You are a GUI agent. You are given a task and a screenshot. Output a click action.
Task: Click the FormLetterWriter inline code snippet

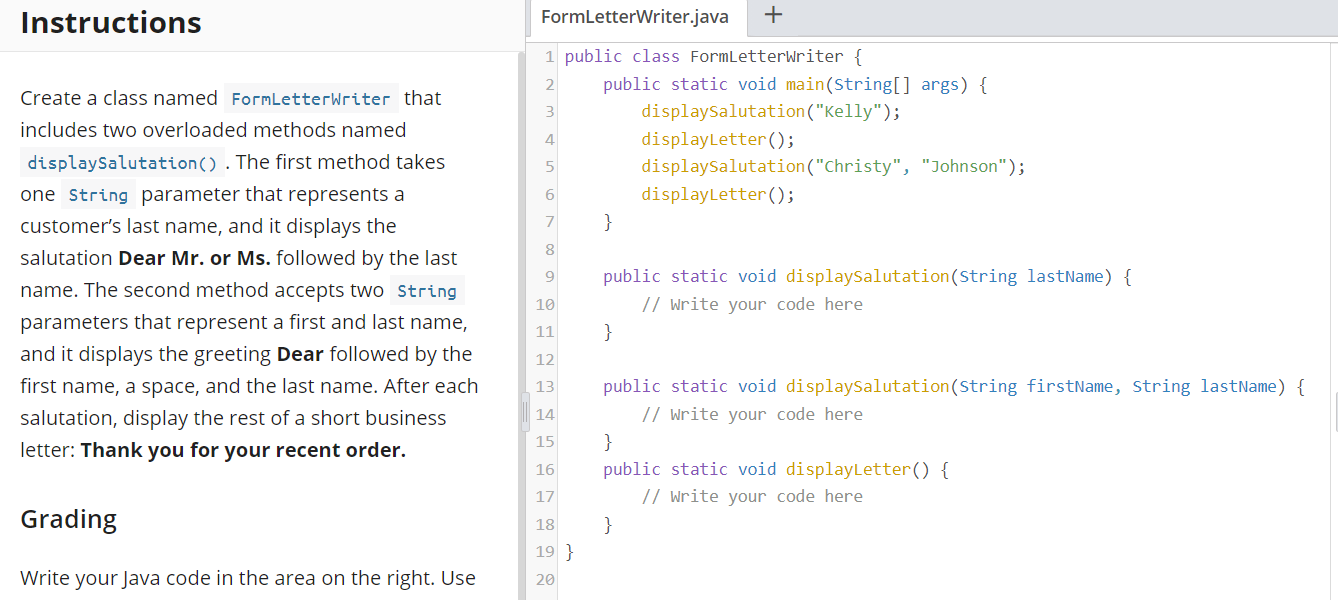tap(310, 98)
